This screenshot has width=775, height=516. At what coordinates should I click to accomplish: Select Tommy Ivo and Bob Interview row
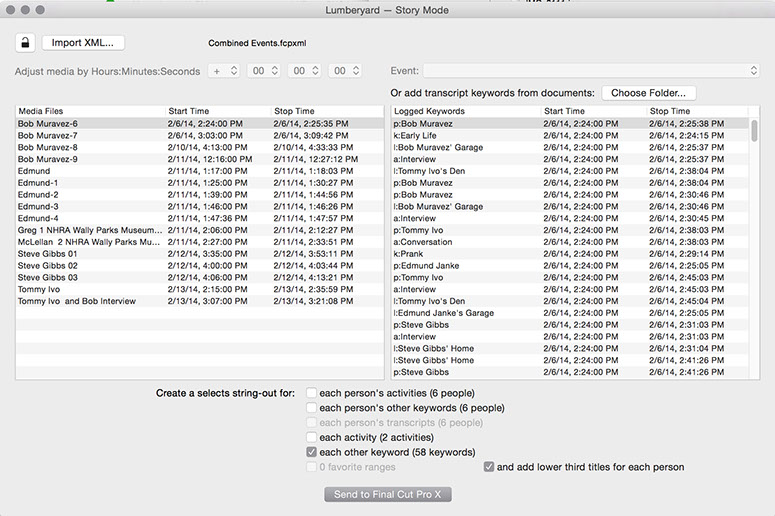click(x=200, y=301)
